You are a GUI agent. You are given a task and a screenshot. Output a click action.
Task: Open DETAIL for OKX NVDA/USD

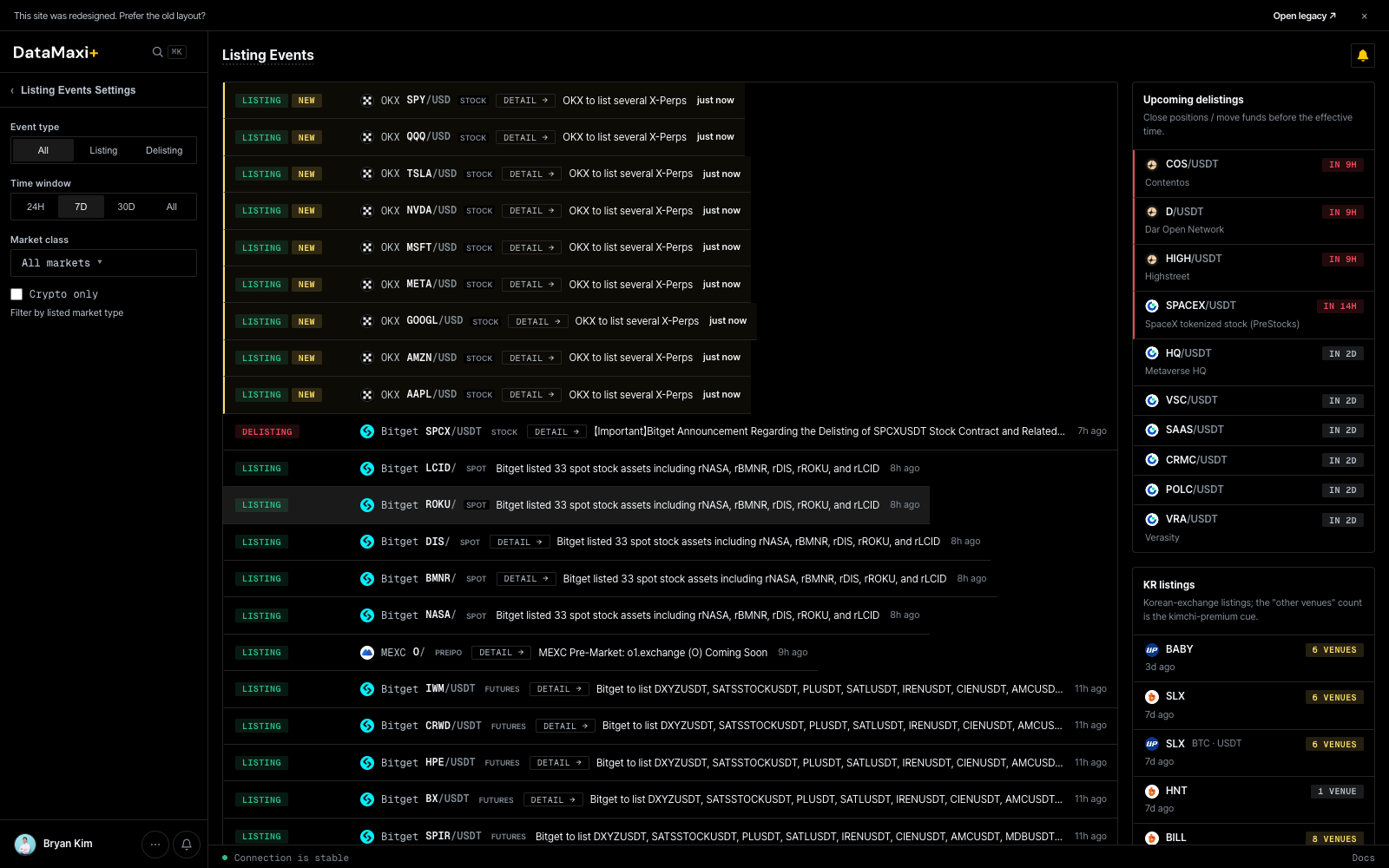(x=531, y=211)
